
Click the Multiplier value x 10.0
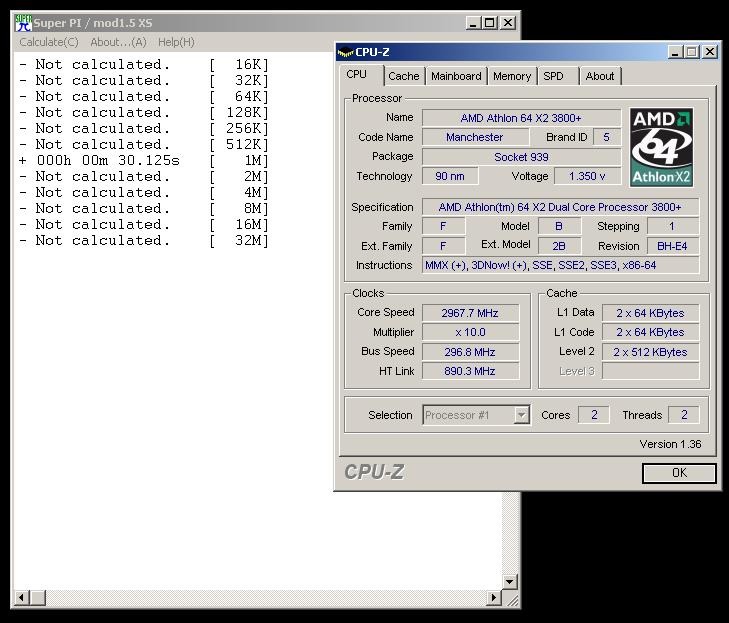[470, 332]
